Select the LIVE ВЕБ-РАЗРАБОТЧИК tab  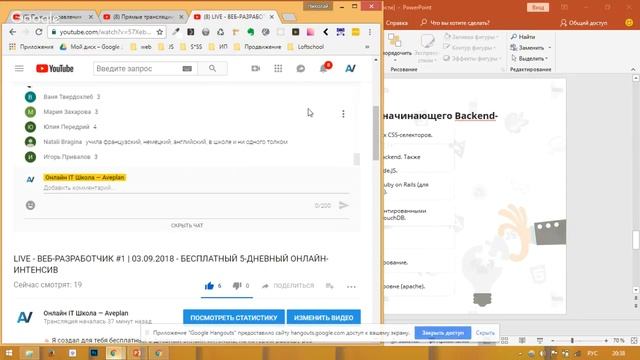click(x=234, y=17)
